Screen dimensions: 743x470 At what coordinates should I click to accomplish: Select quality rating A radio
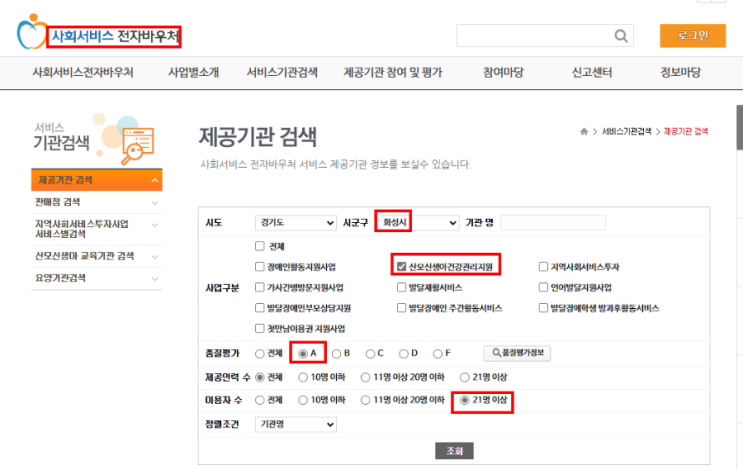[x=303, y=354]
